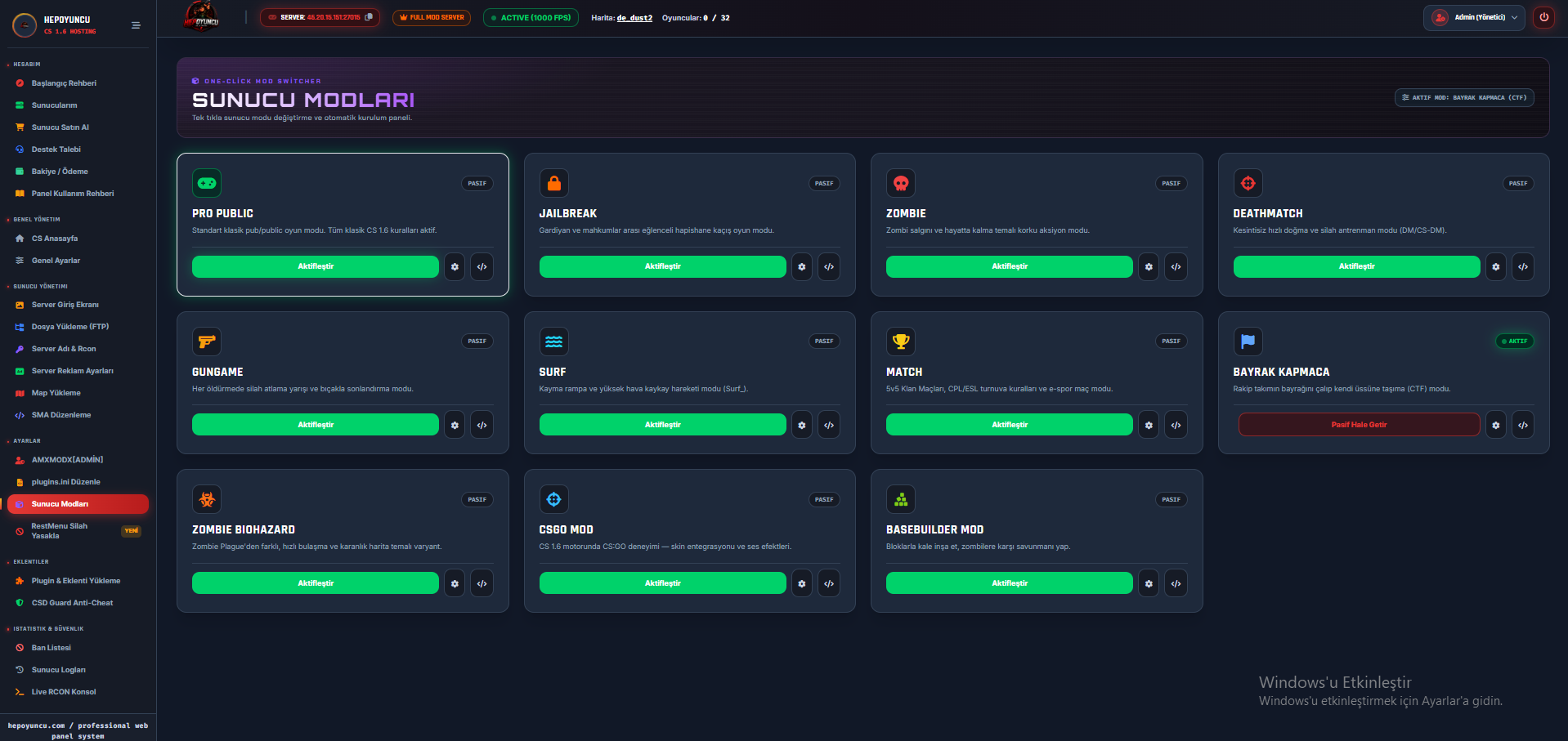The height and width of the screenshot is (741, 1568).
Task: Open Başlangıç Rehberi in sidebar
Action: point(78,83)
